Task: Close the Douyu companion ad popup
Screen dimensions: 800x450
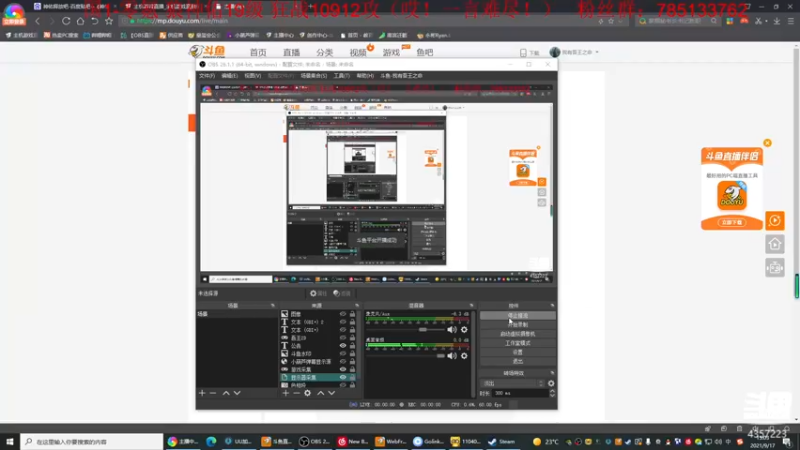Action: point(767,143)
